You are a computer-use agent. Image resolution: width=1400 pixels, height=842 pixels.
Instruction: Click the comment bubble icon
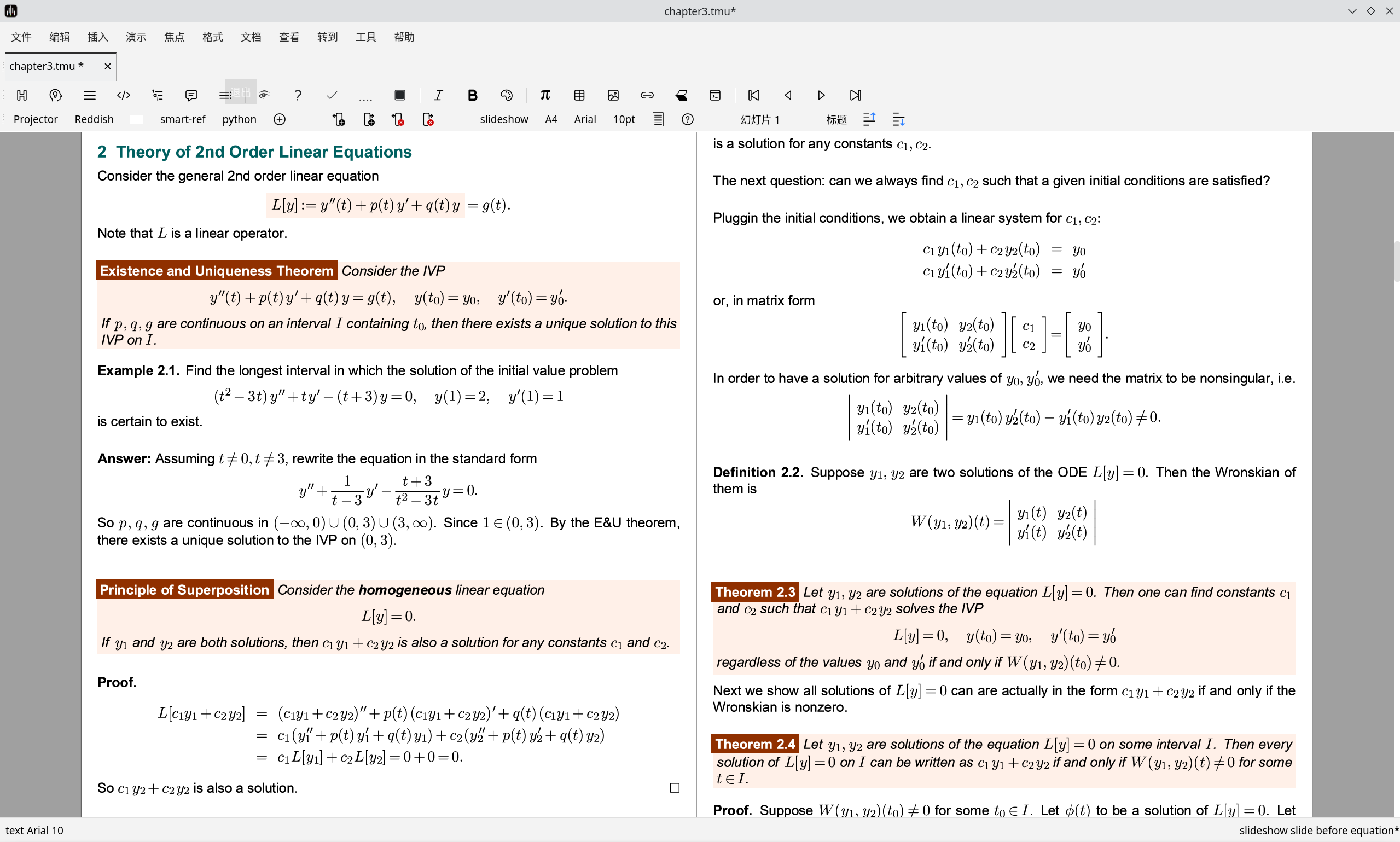click(191, 95)
